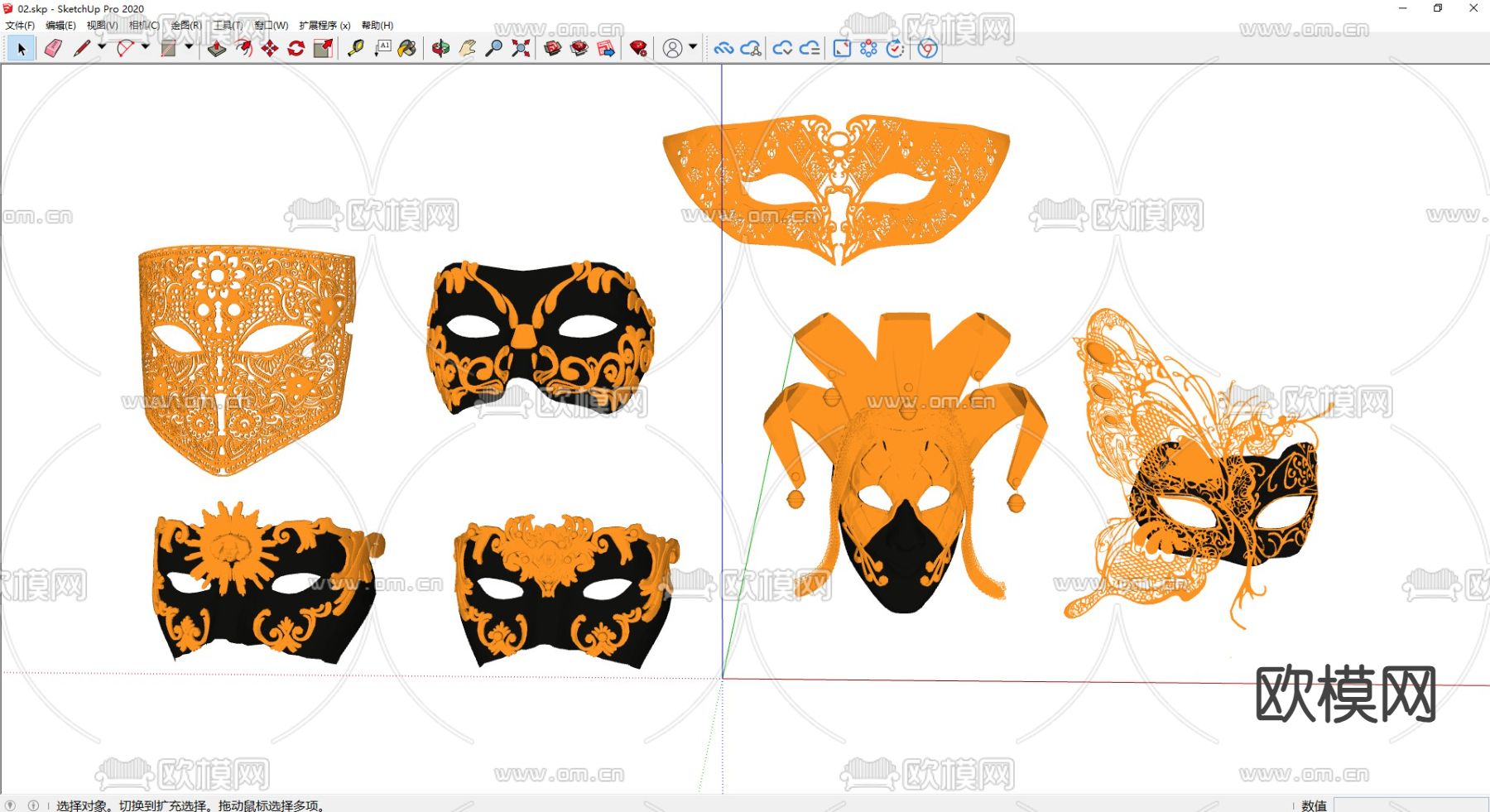1490x812 pixels.
Task: Activate the Move tool
Action: (x=270, y=49)
